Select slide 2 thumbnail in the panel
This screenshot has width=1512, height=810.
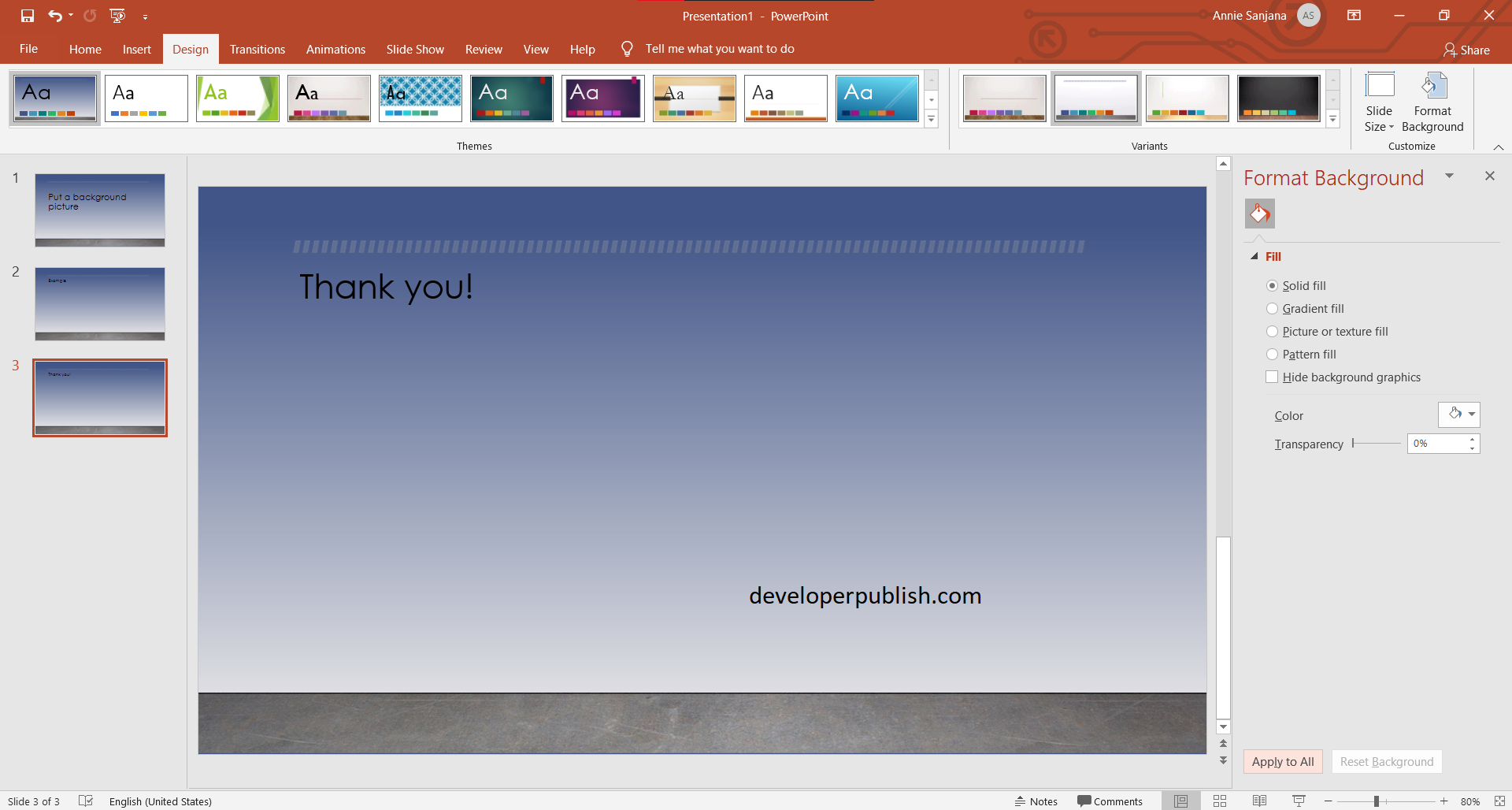99,304
